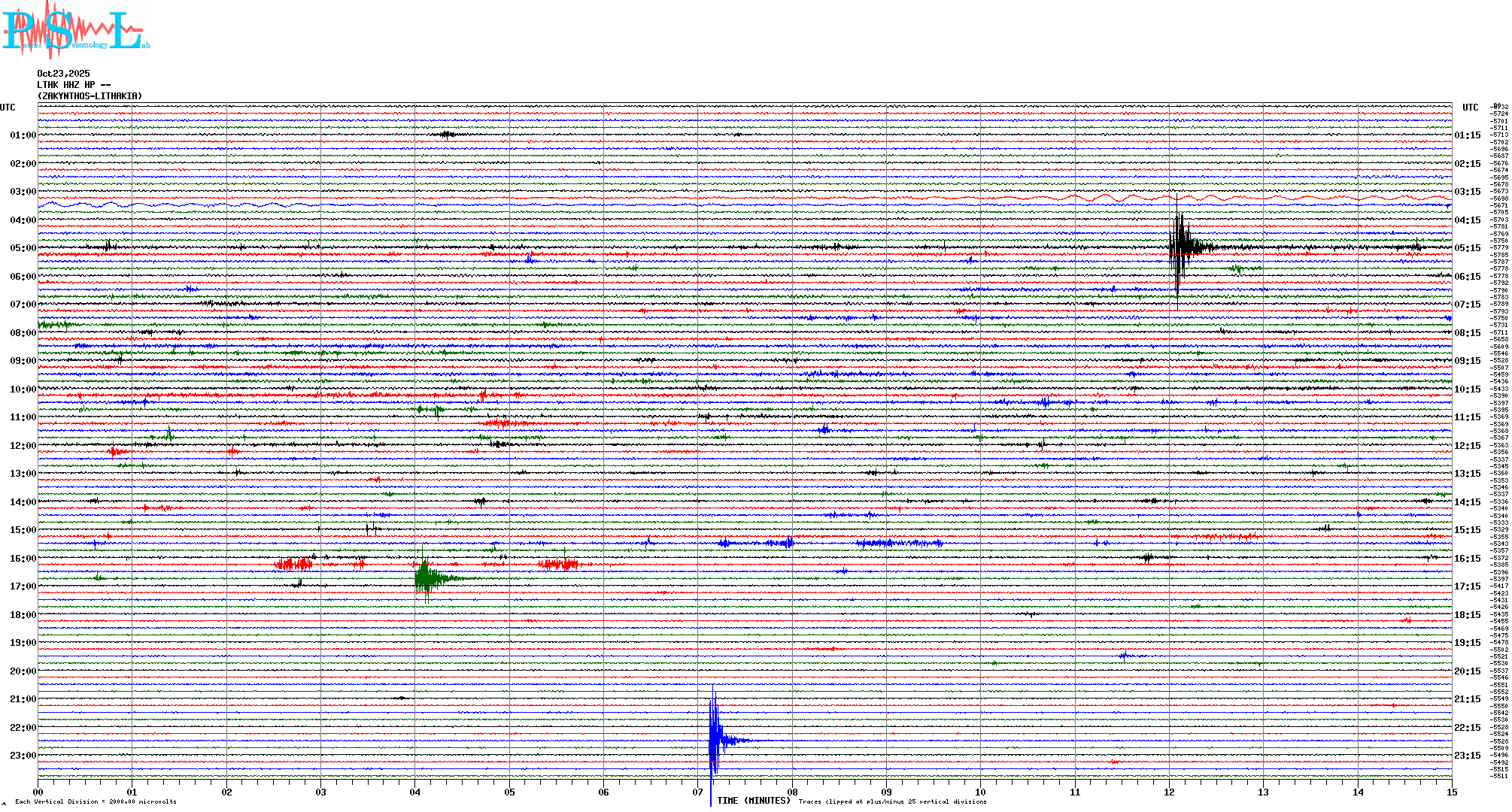Click the 12 minute axis tick label
This screenshot has width=1512, height=812.
point(1169,792)
